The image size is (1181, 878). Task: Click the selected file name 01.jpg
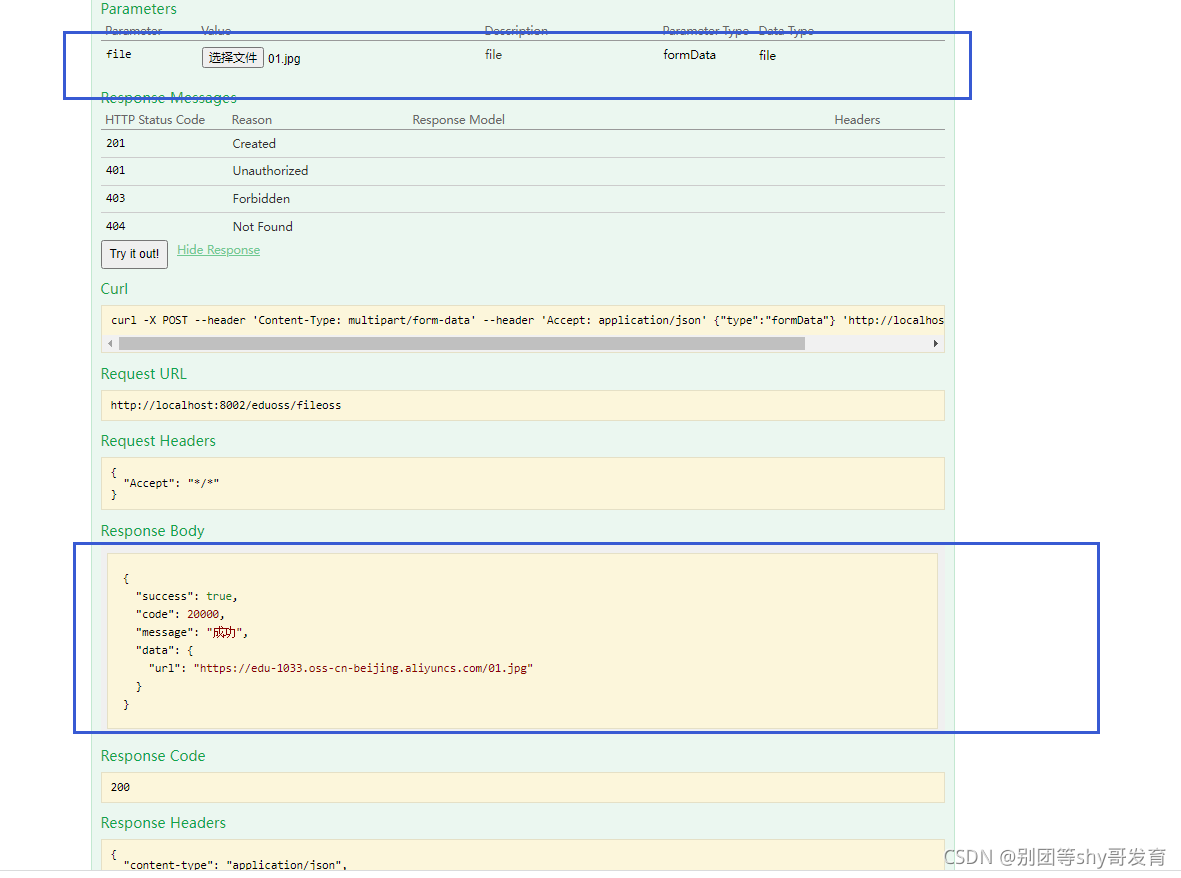coord(284,59)
